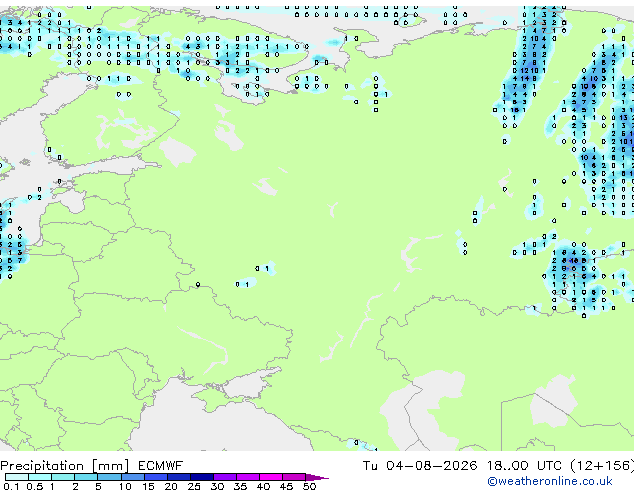Click the 0.1–0.5 mm palest cyan legend swatch
Image resolution: width=634 pixels, height=490 pixels.
(17, 477)
